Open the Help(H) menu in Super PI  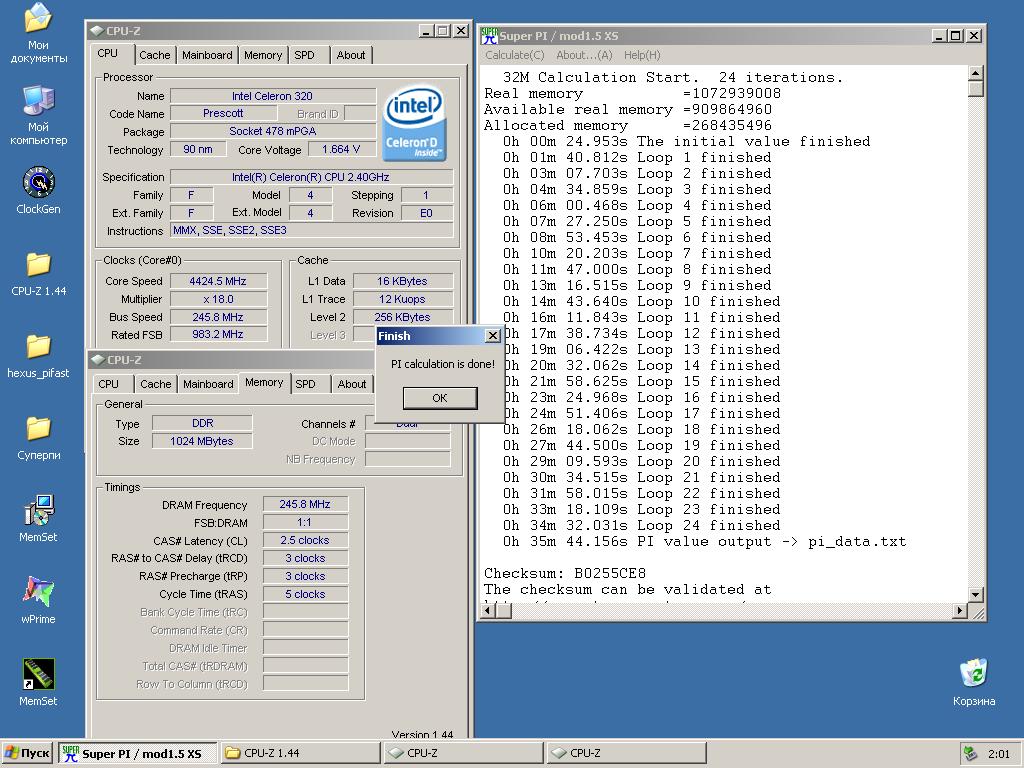click(642, 56)
